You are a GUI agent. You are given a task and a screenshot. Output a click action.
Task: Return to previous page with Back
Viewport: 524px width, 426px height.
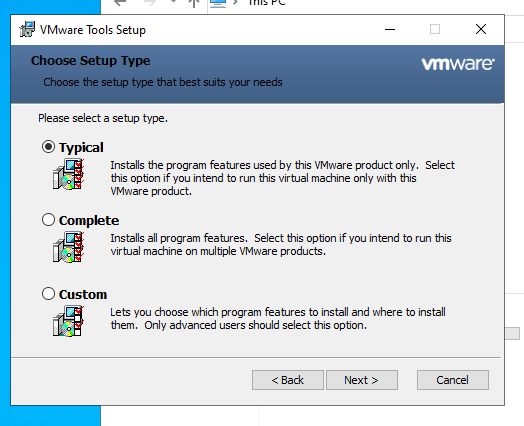click(x=288, y=380)
